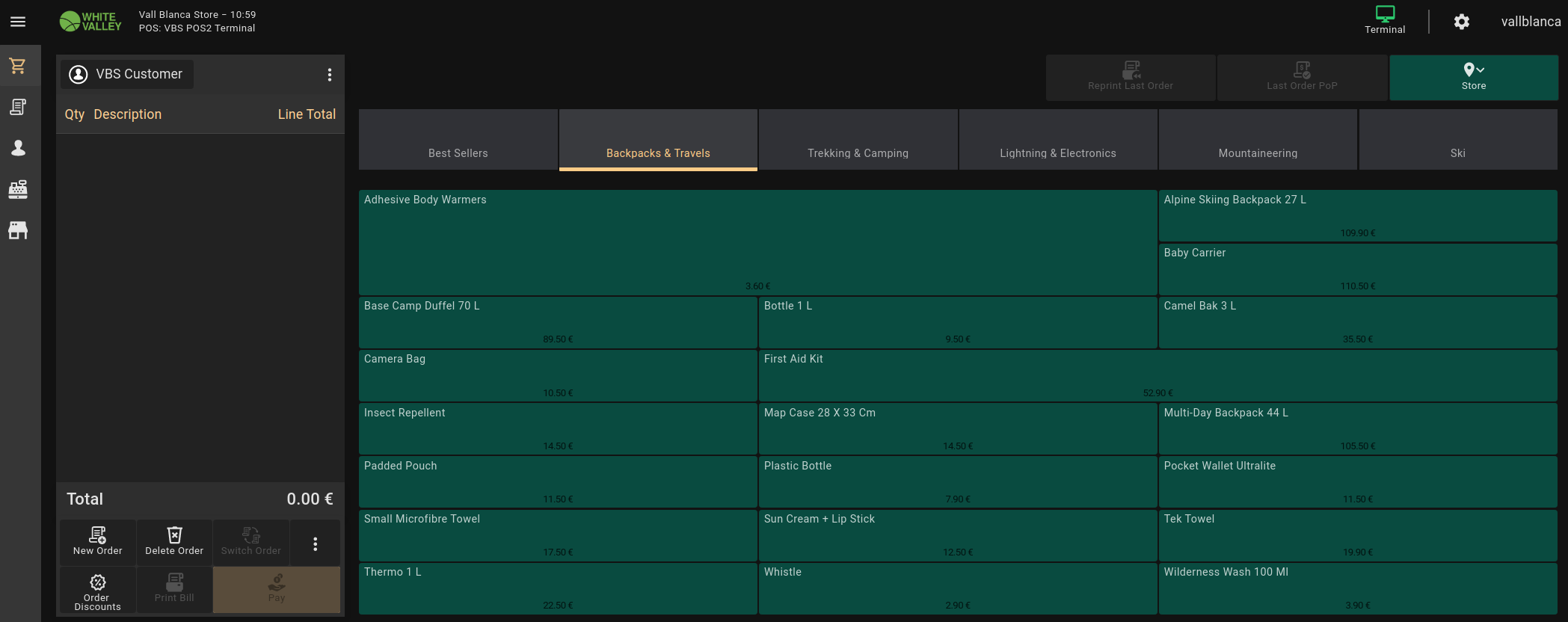Open settings gear icon
This screenshot has height=622, width=1568.
click(1461, 22)
